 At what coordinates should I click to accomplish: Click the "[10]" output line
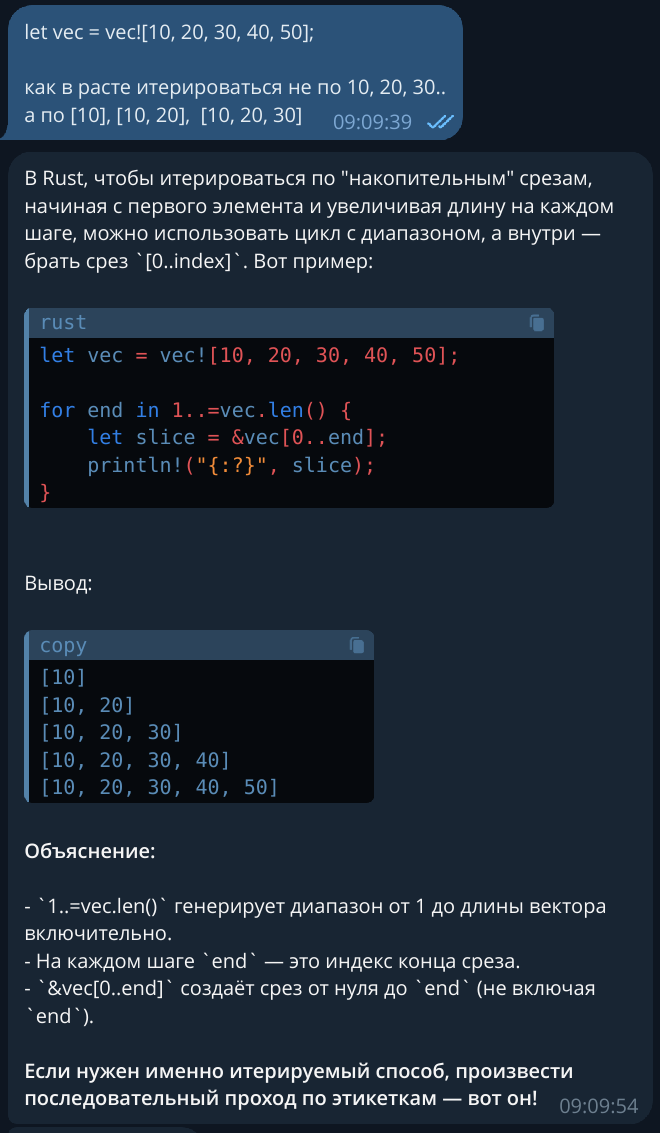(64, 677)
